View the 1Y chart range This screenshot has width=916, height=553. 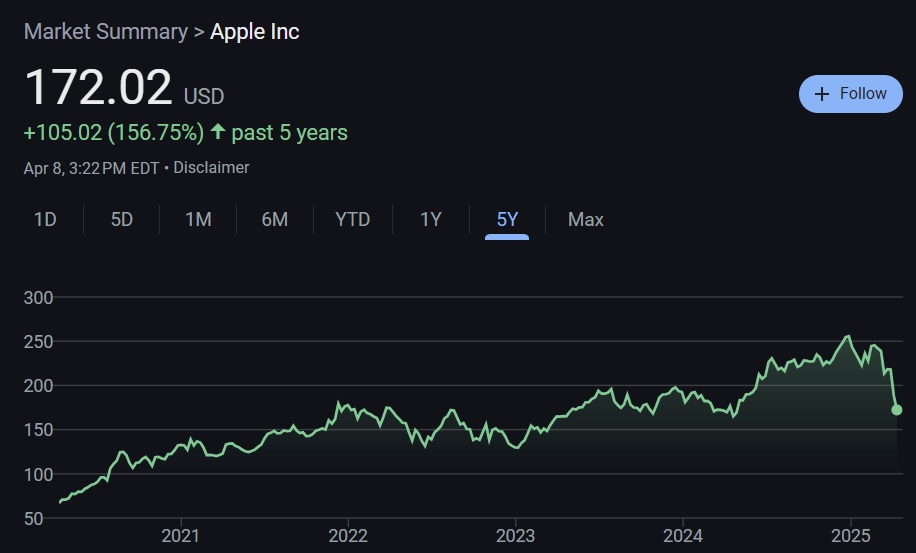430,219
